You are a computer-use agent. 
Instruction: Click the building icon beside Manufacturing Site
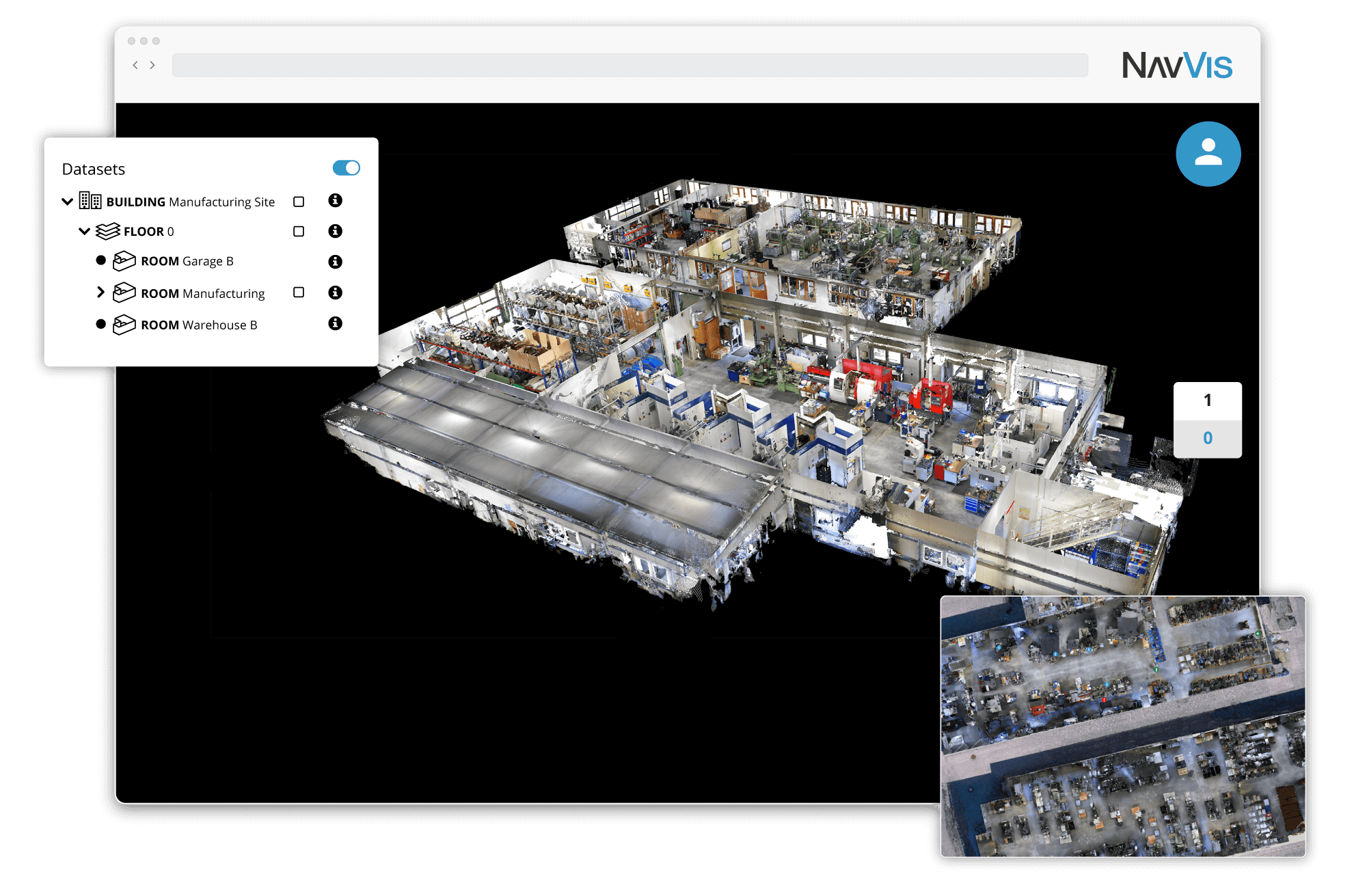click(90, 200)
